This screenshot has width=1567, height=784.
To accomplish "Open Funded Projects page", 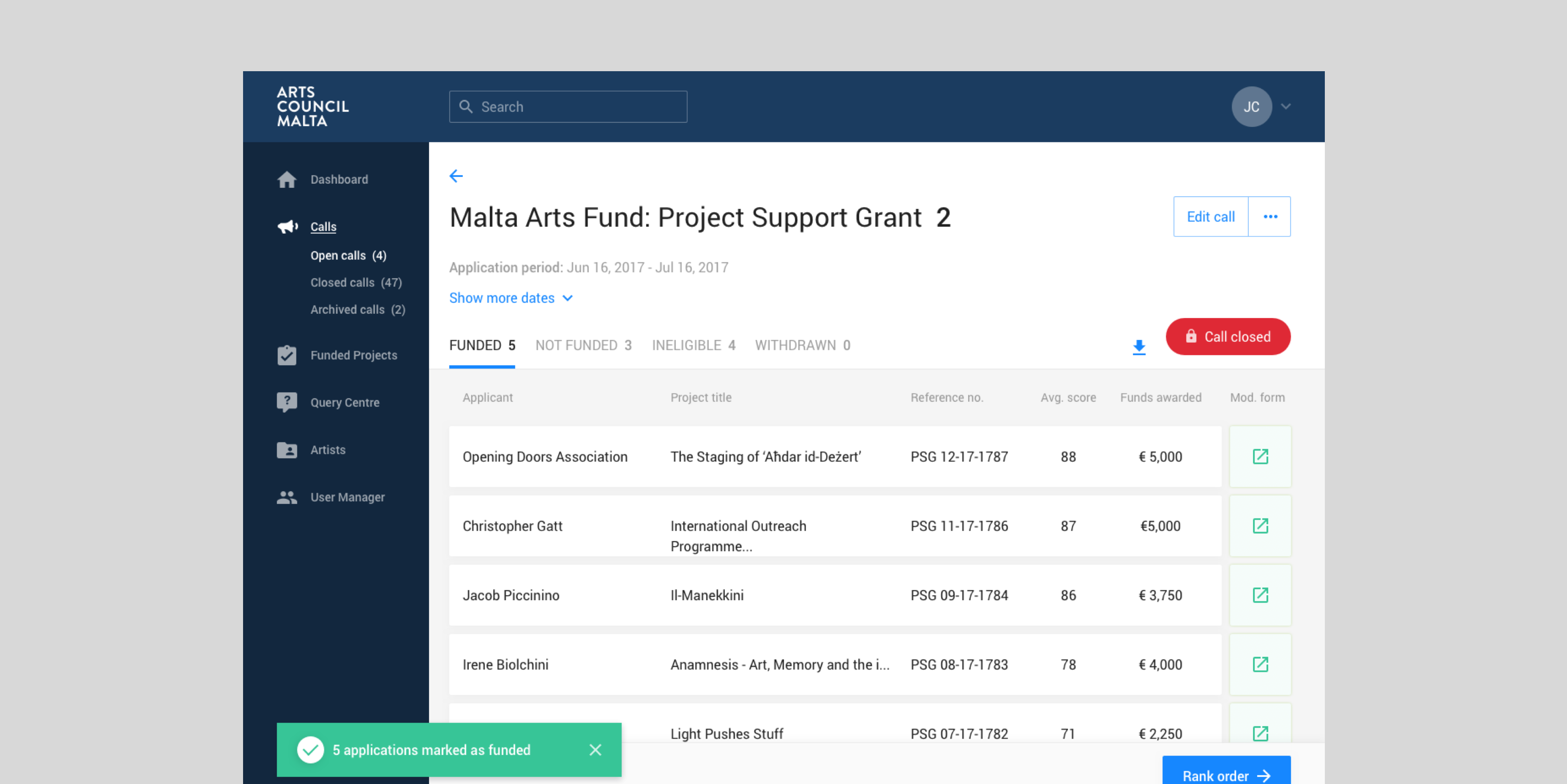I will click(x=353, y=355).
